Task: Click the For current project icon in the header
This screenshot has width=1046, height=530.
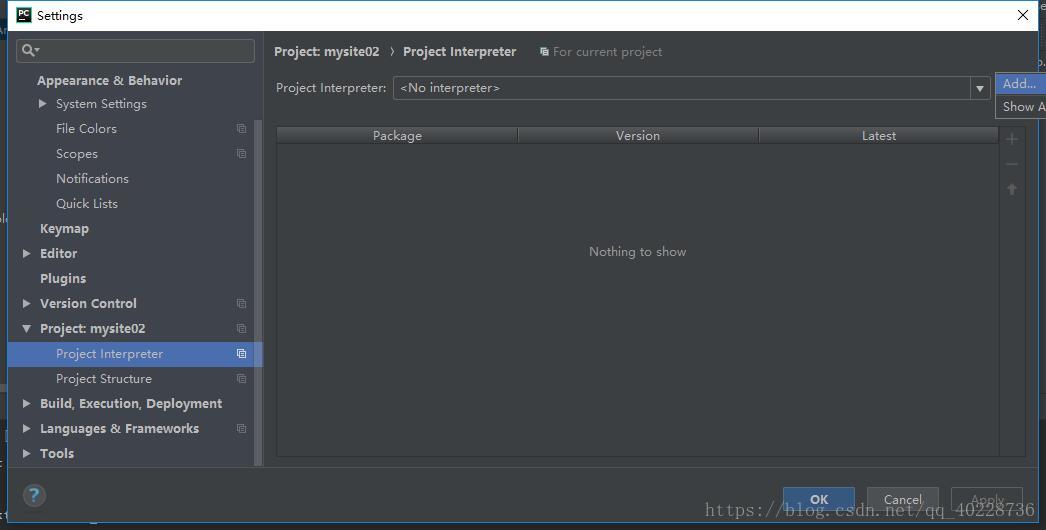Action: pyautogui.click(x=544, y=51)
